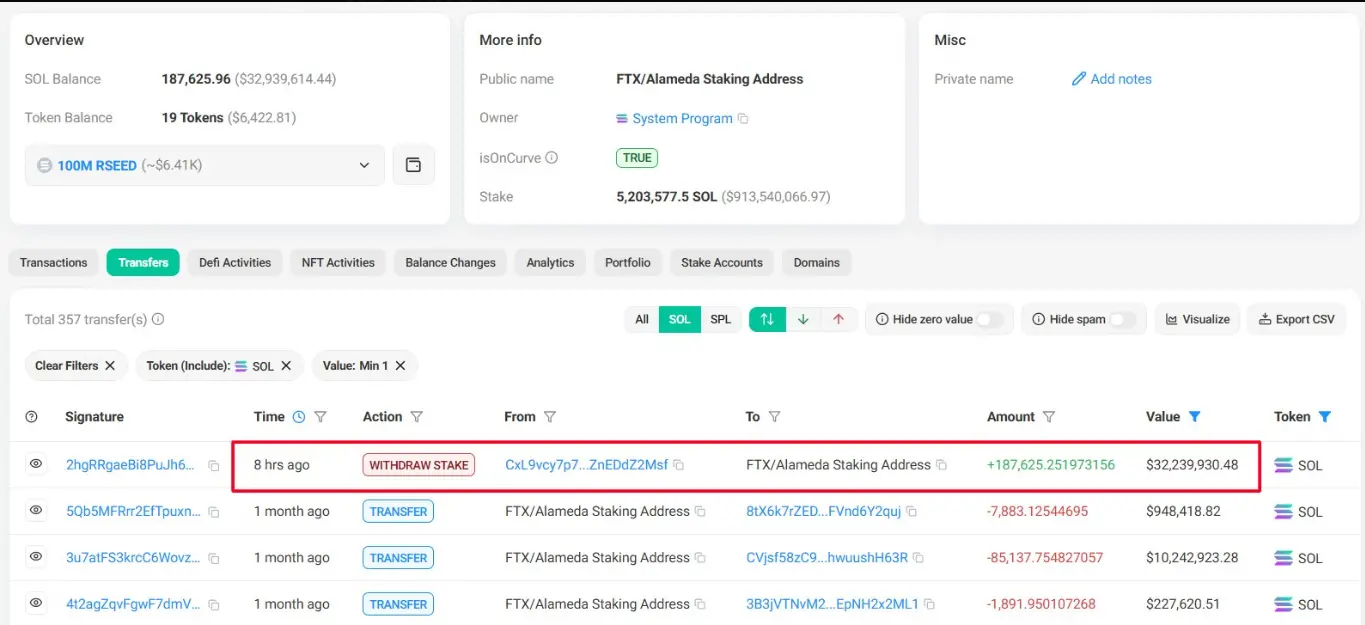Click the help icon in the table header

[x=31, y=417]
